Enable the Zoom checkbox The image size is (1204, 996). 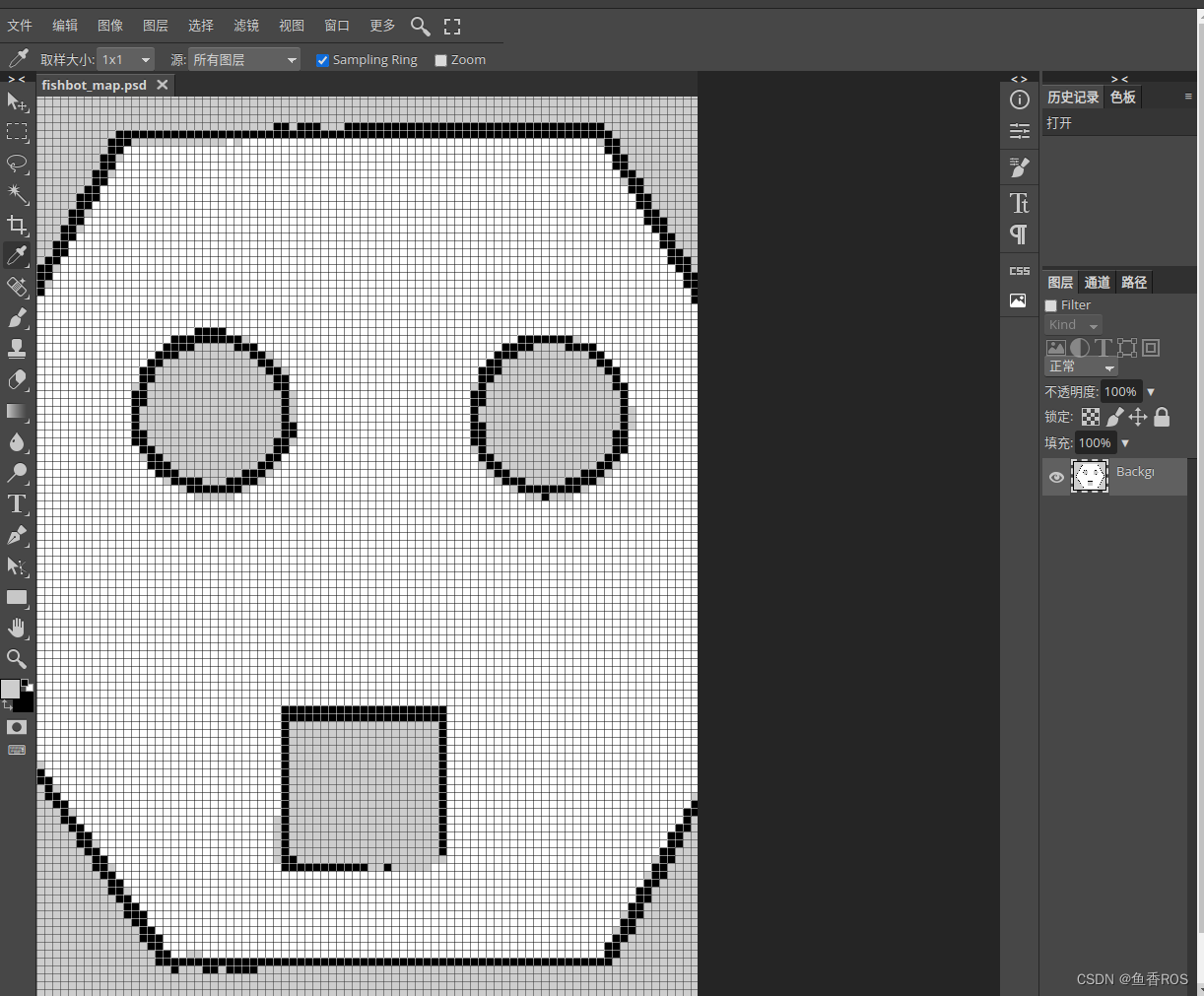440,60
